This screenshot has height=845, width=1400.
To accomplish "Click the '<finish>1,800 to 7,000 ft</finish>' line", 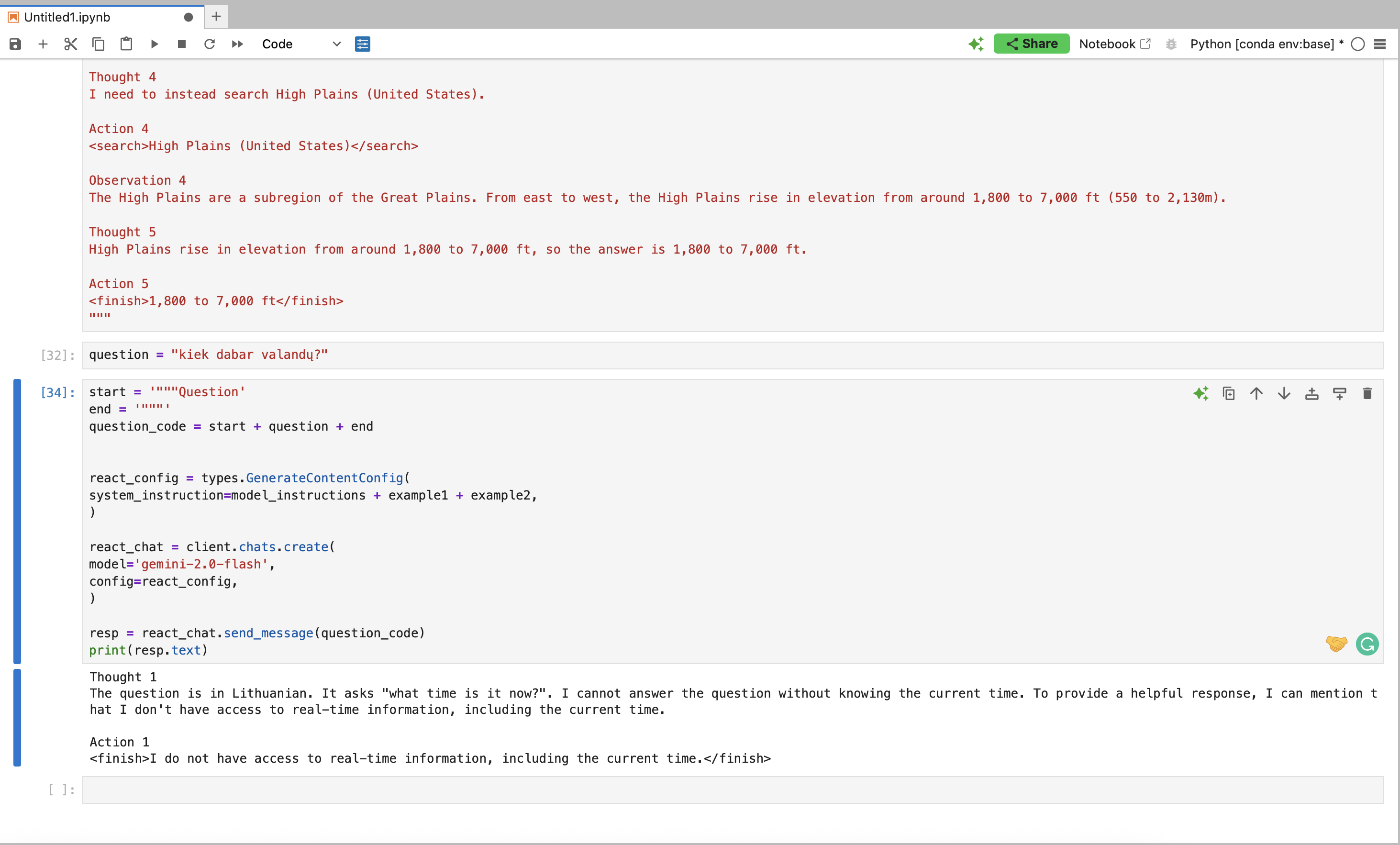I will point(216,300).
